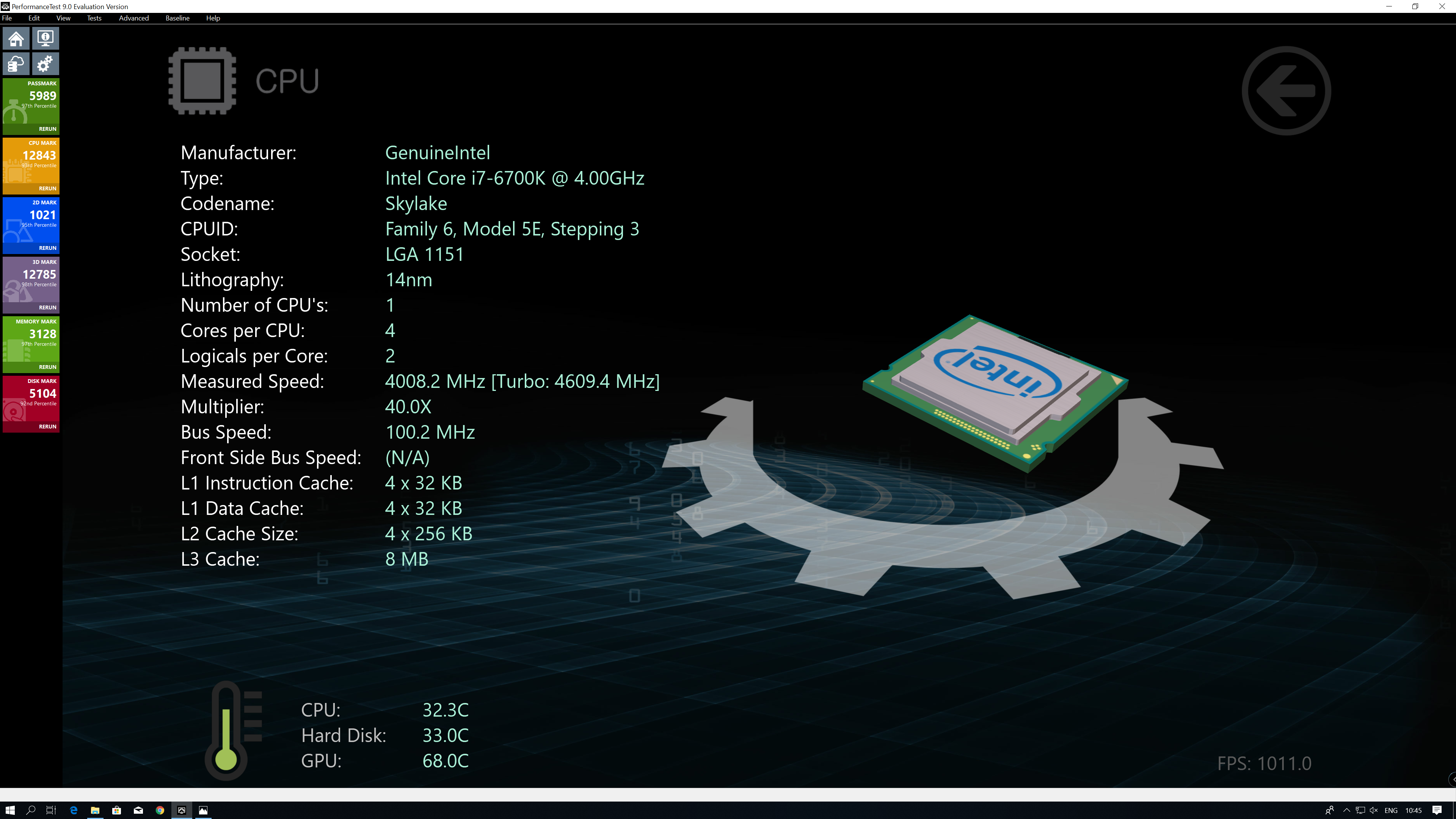
Task: Open the System Information monitor icon
Action: [x=45, y=38]
